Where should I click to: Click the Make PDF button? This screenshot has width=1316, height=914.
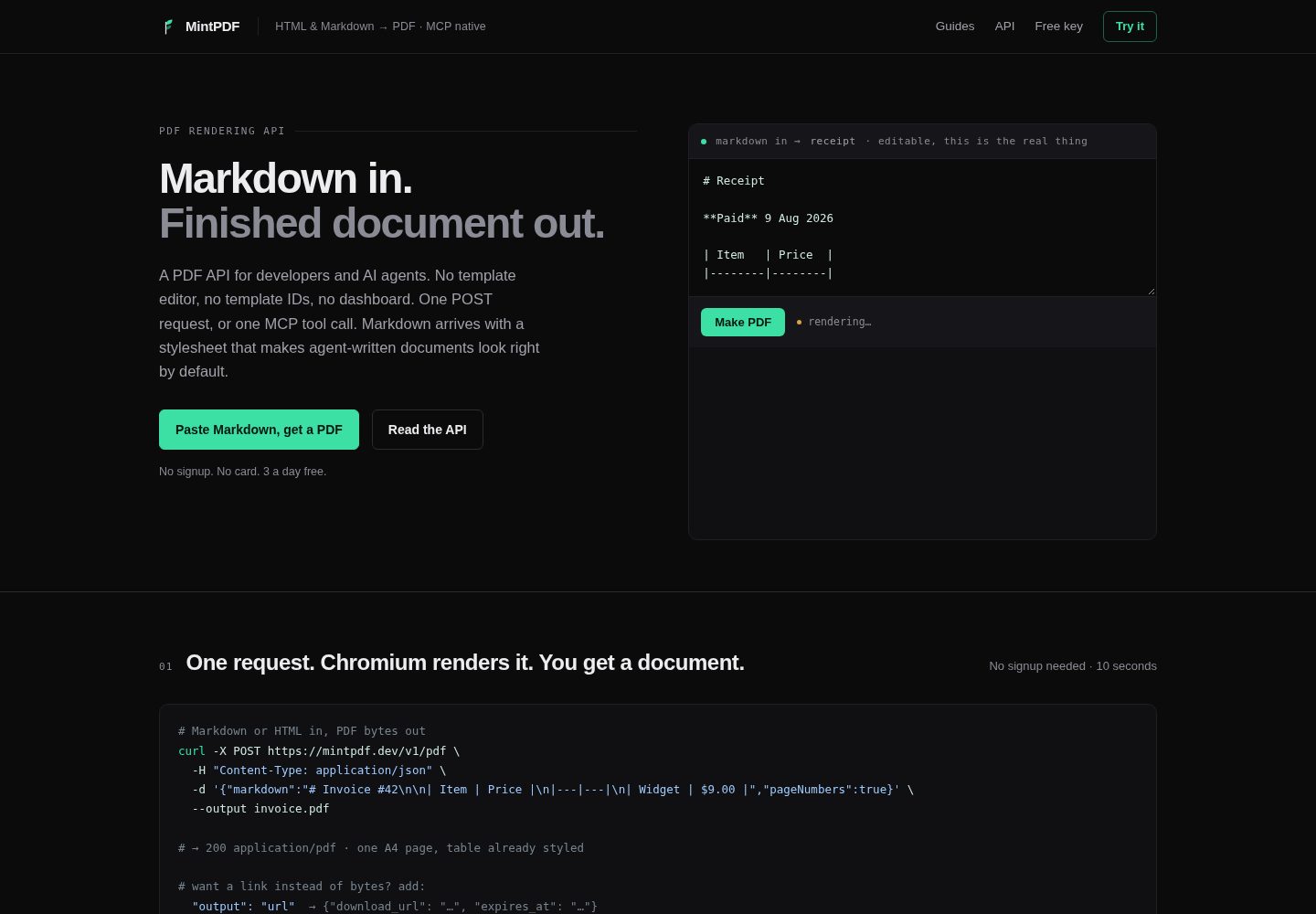point(743,322)
